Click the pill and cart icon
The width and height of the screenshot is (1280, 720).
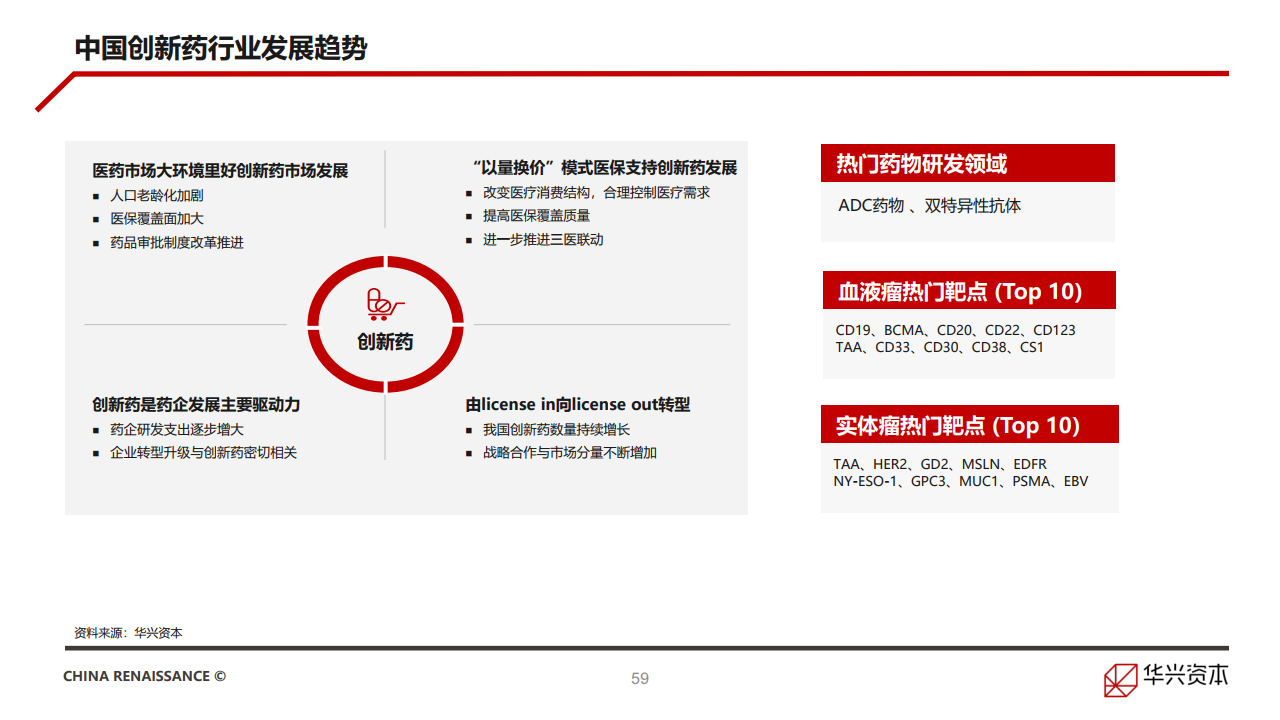[385, 304]
